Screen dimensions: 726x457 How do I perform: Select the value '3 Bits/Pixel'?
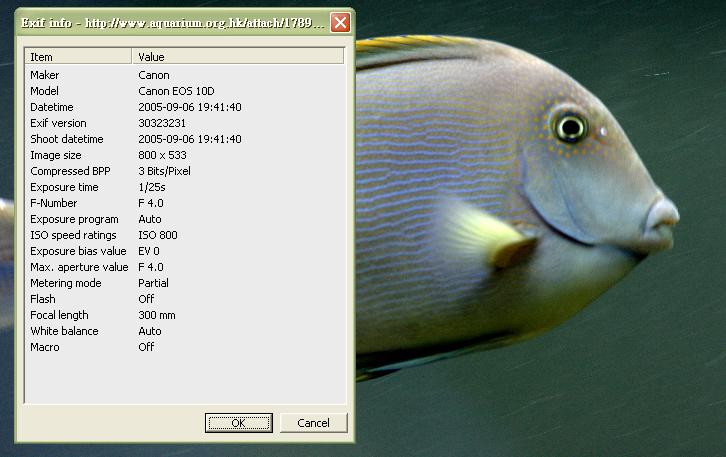[164, 171]
